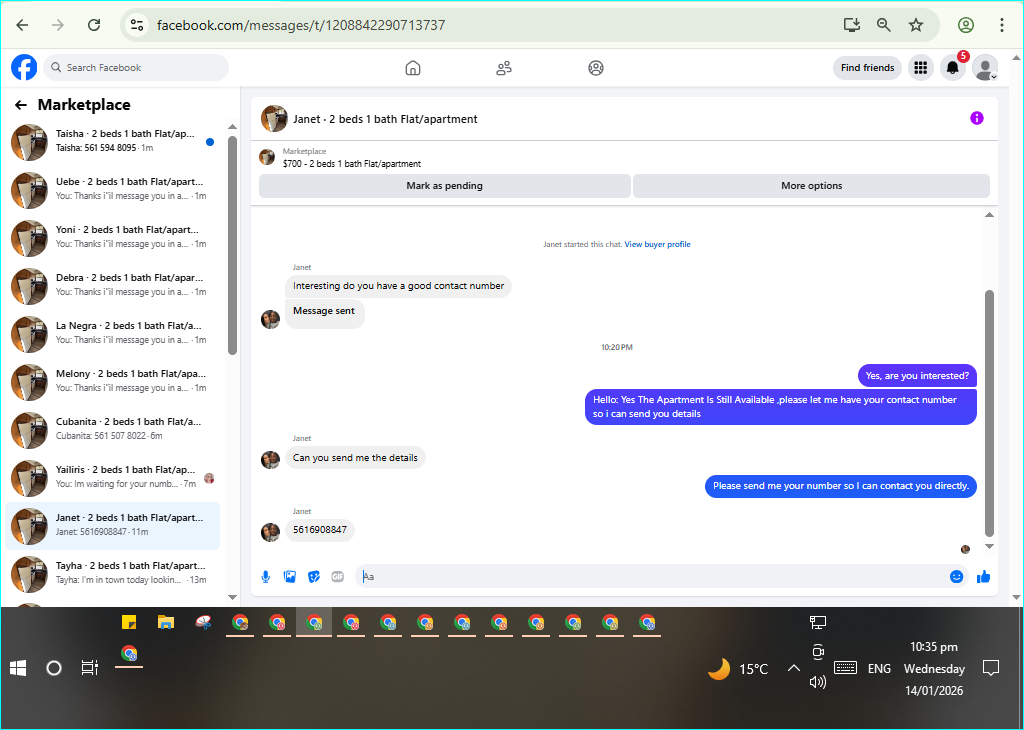This screenshot has height=730, width=1024.
Task: Choose a sticker icon in composer
Action: tap(314, 577)
